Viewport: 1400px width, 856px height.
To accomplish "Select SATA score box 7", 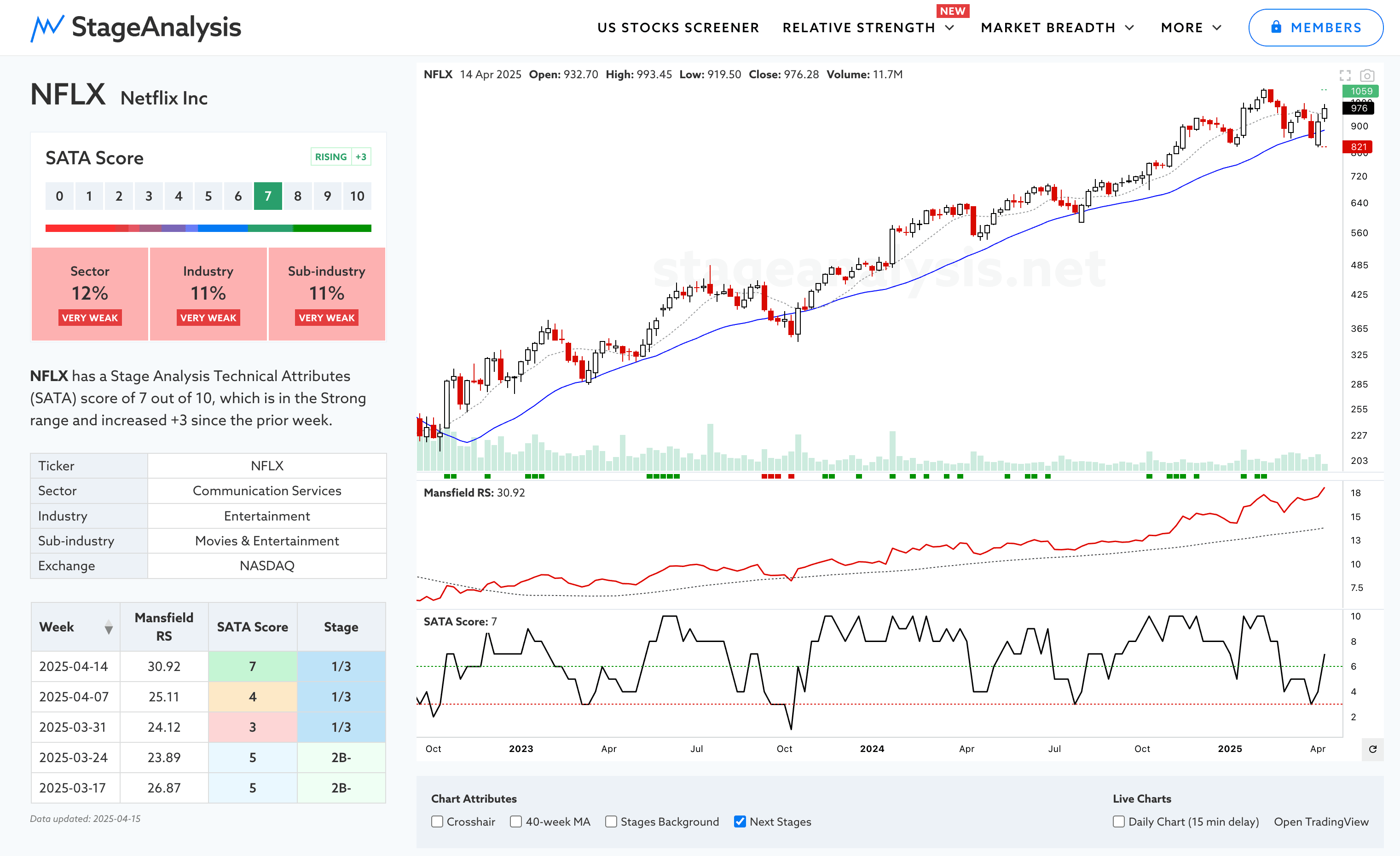I will pyautogui.click(x=267, y=196).
